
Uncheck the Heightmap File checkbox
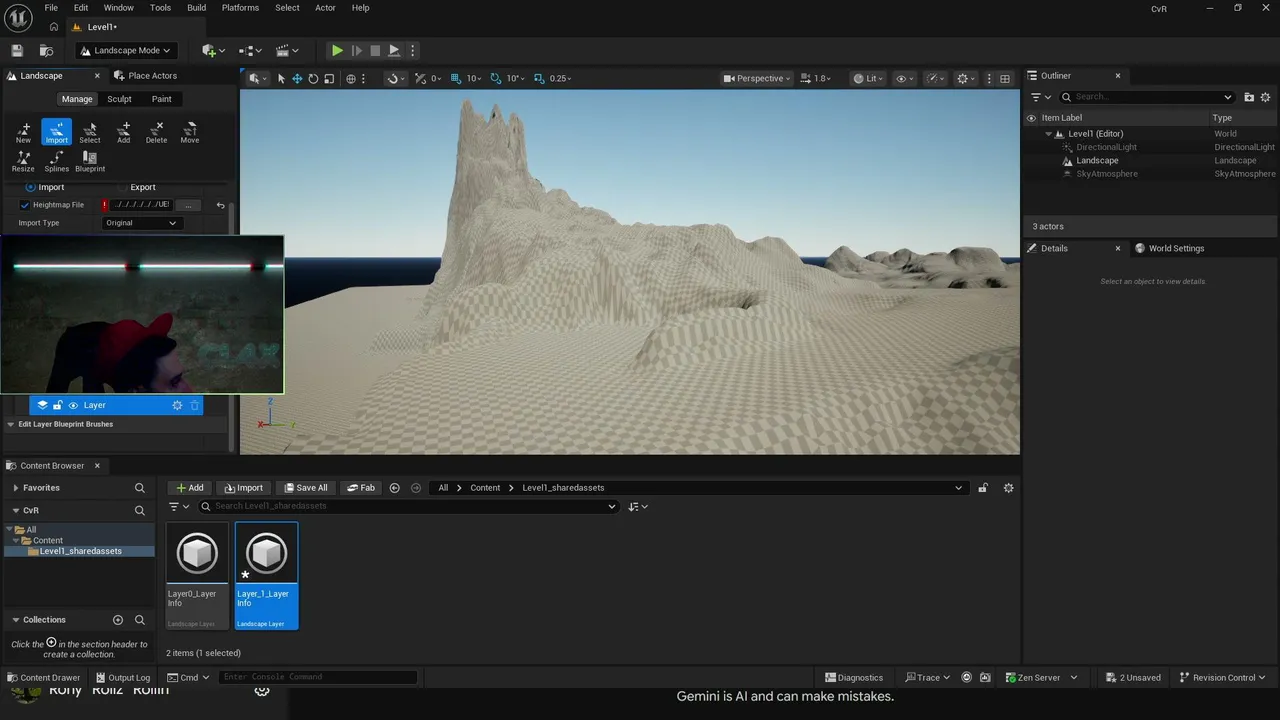tap(25, 205)
